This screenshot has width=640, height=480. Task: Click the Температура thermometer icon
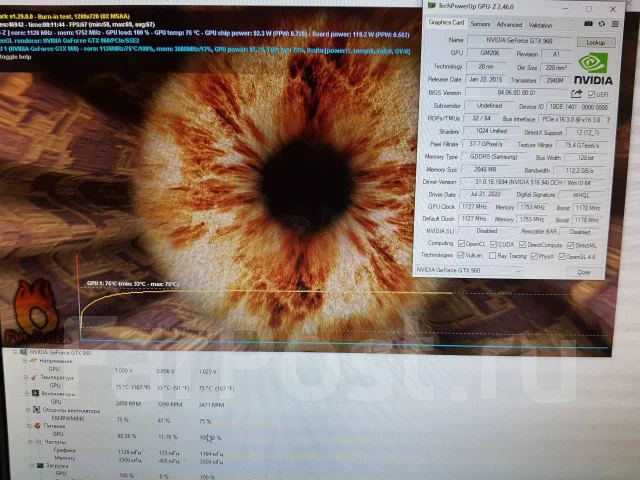(34, 378)
